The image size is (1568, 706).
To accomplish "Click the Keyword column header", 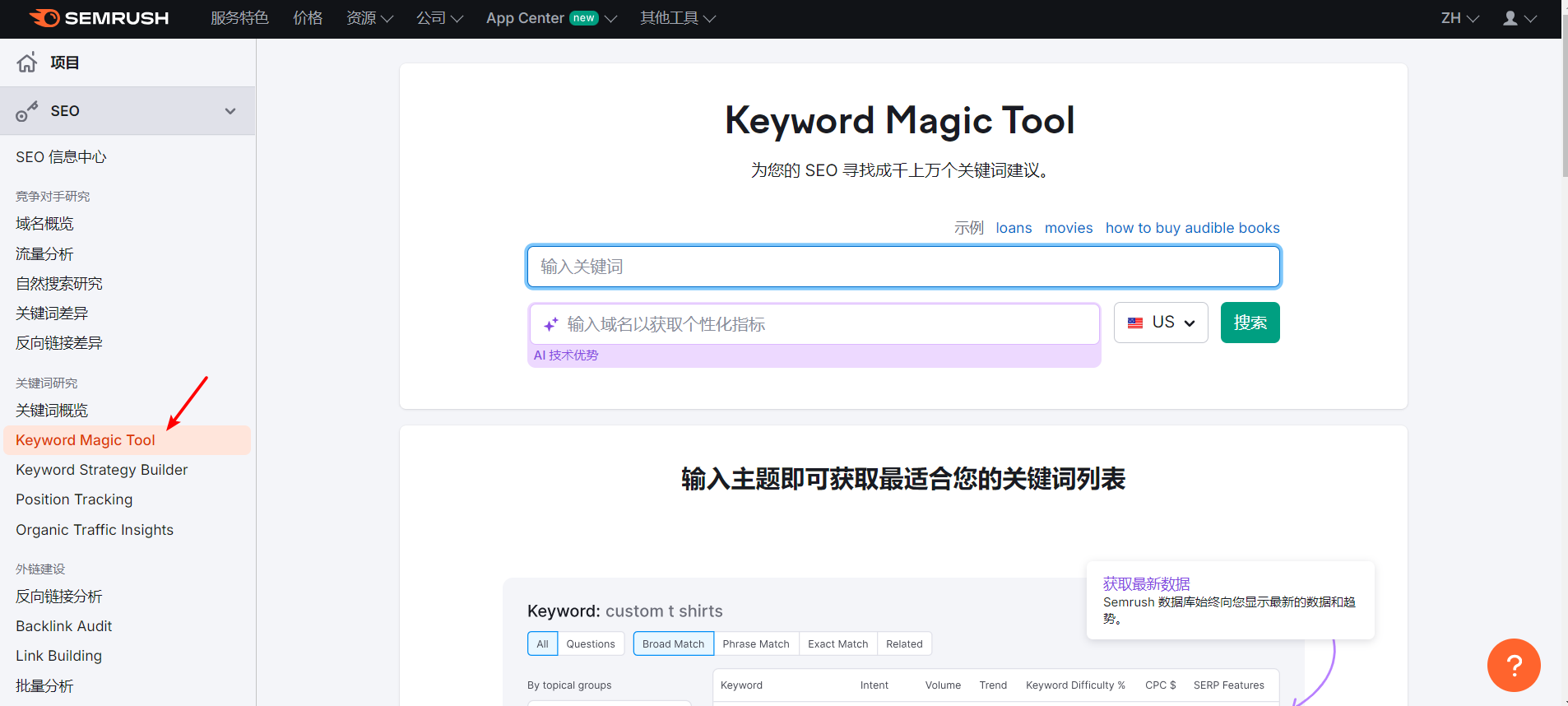I will (x=741, y=685).
